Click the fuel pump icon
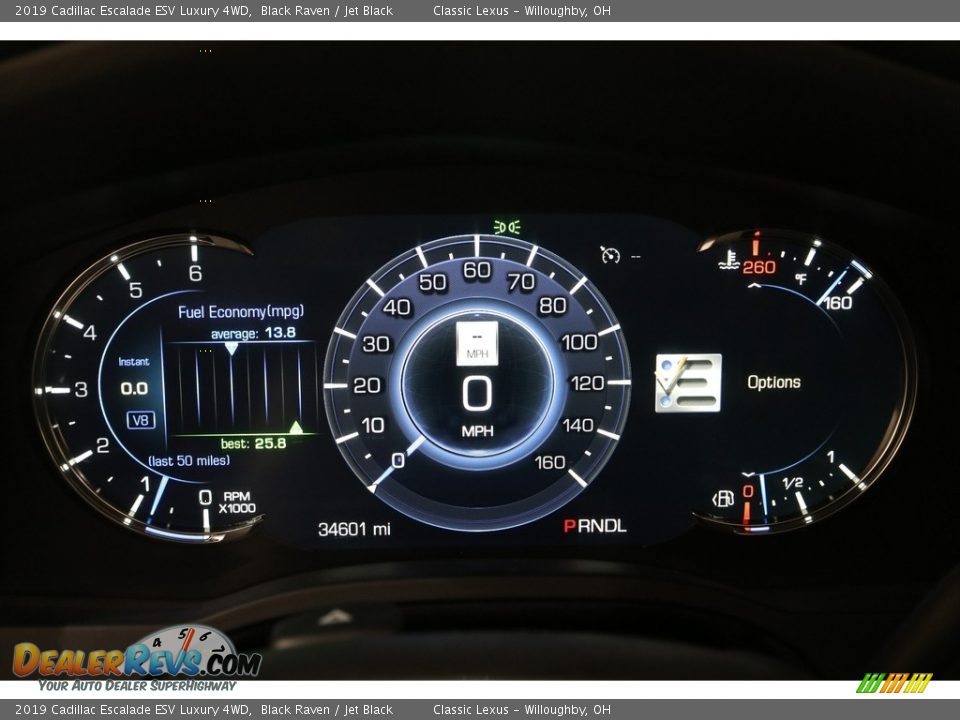 tap(722, 498)
